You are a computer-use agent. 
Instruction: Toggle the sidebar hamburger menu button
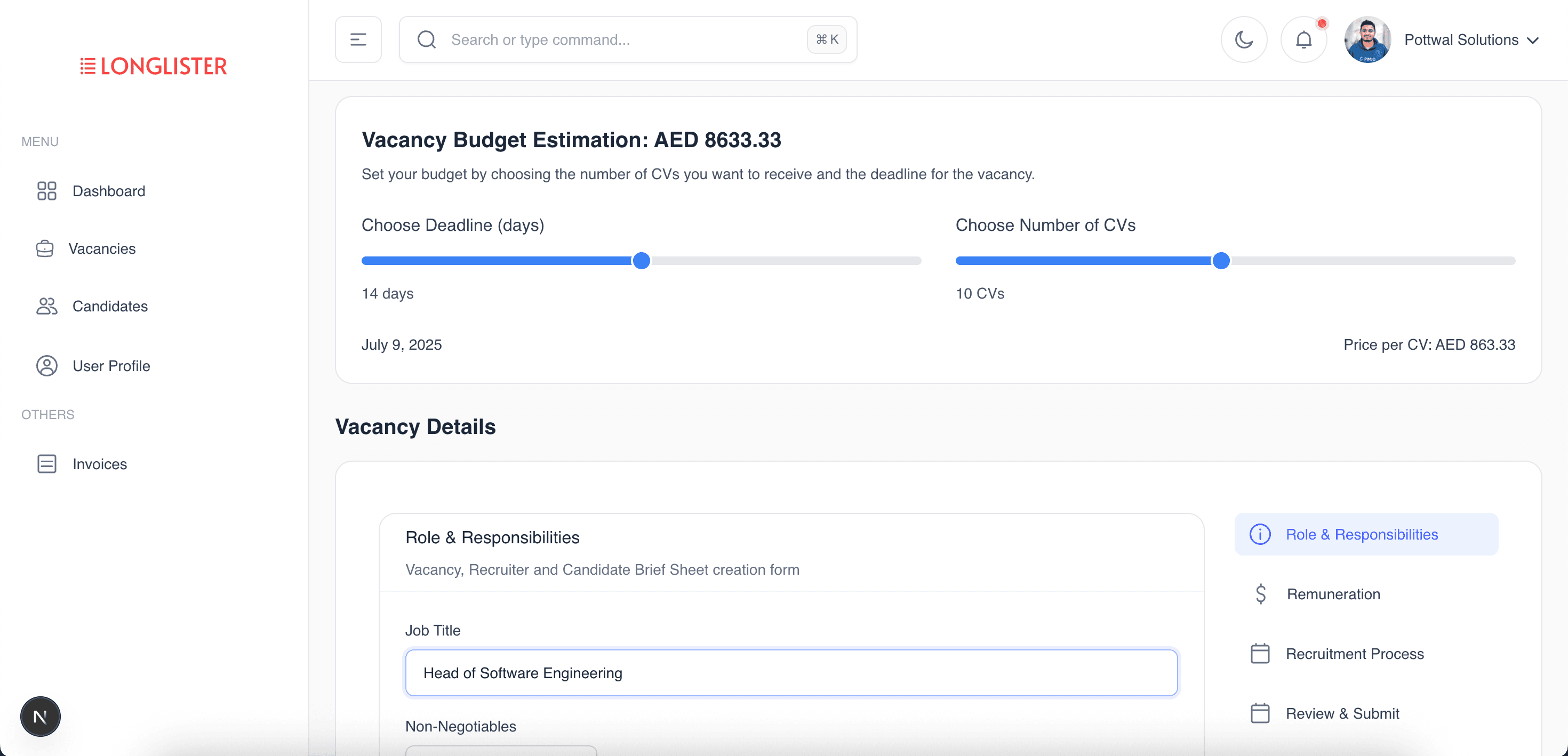[358, 39]
